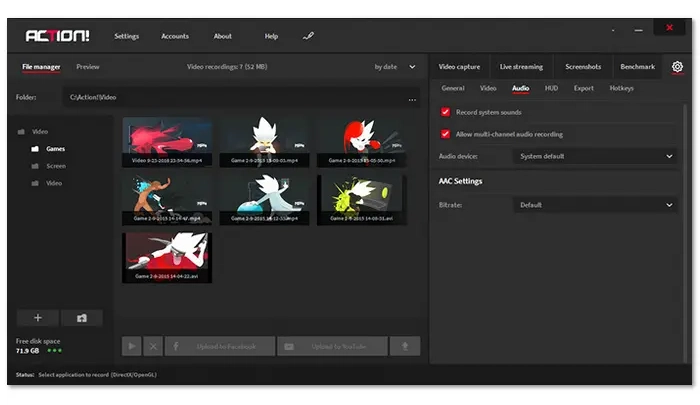Uncheck Record system sounds
The width and height of the screenshot is (700, 405).
point(445,112)
